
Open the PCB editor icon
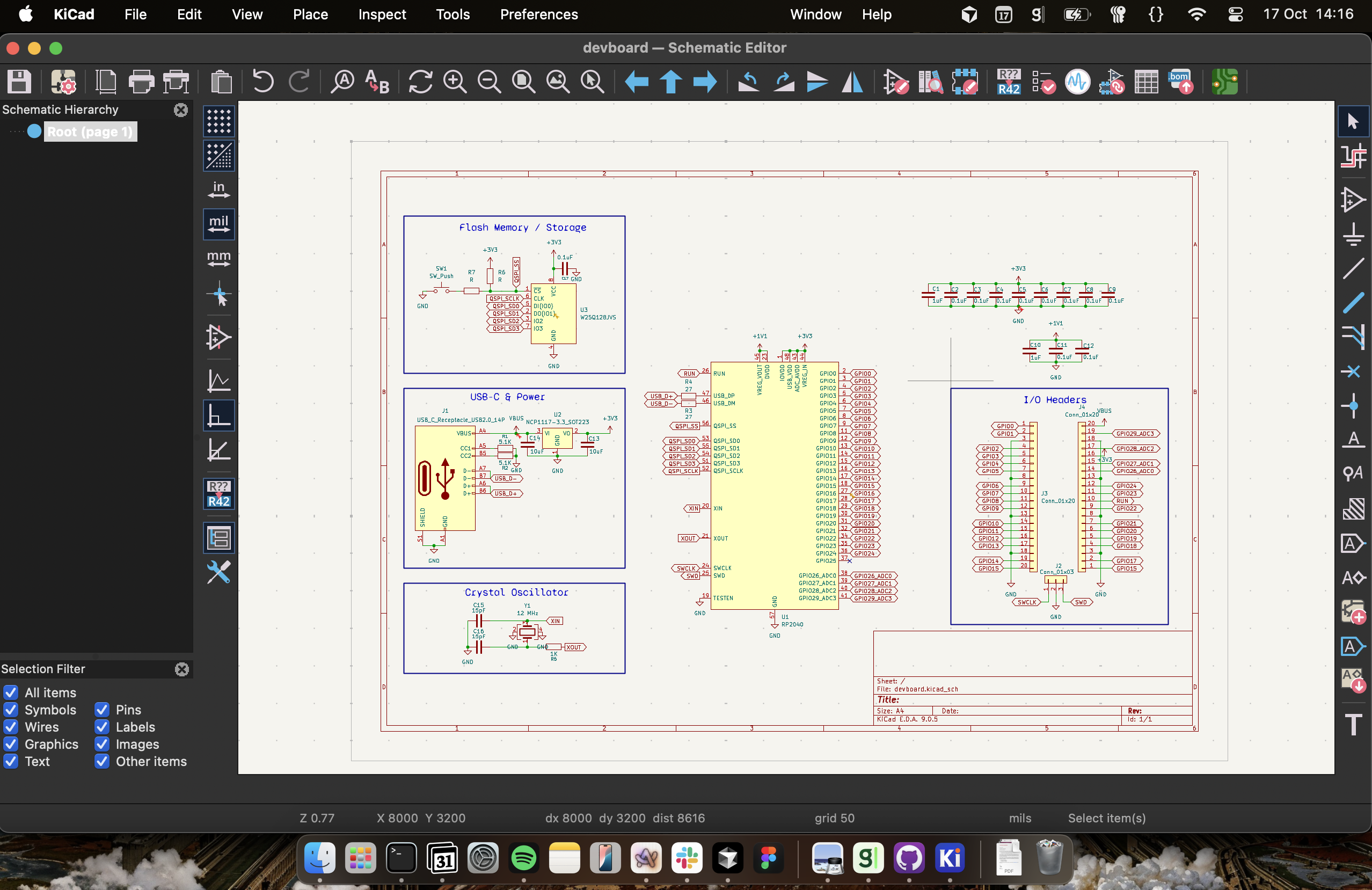click(1224, 81)
